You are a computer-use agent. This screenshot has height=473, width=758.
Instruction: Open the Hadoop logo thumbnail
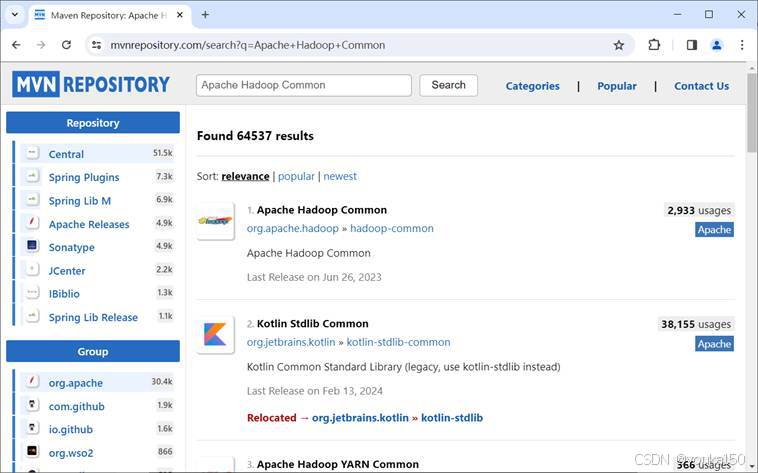point(216,221)
